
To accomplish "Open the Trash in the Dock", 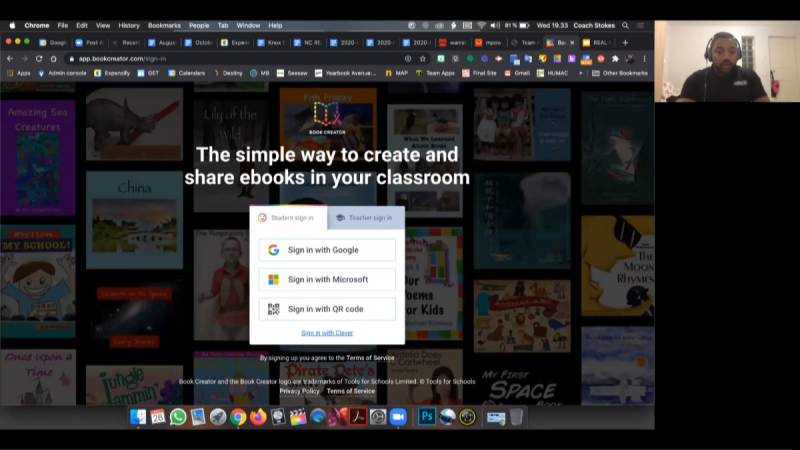I will click(x=516, y=417).
